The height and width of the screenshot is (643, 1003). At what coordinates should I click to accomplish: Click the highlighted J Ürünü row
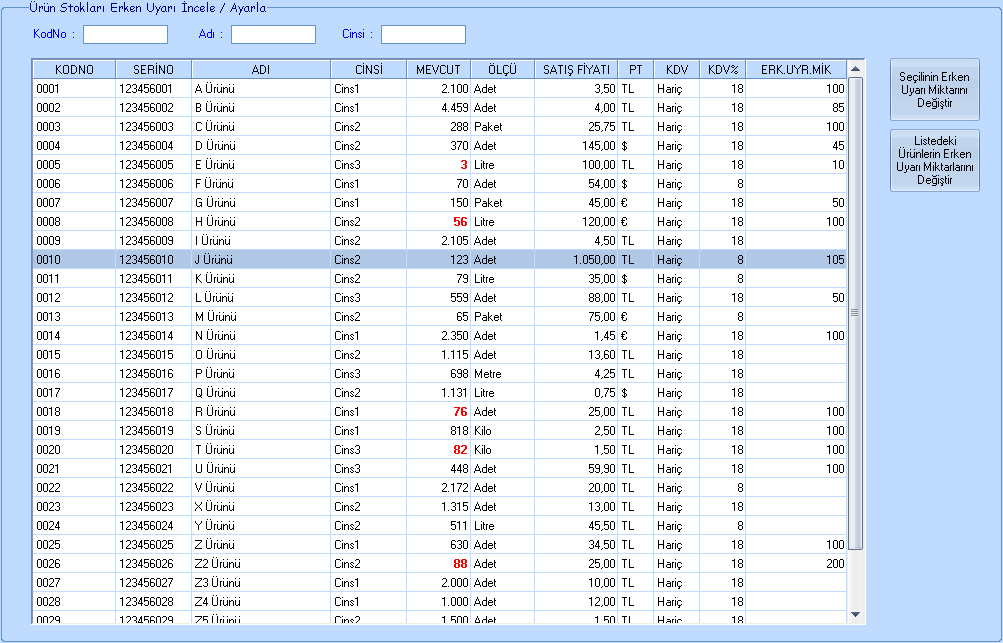(439, 260)
